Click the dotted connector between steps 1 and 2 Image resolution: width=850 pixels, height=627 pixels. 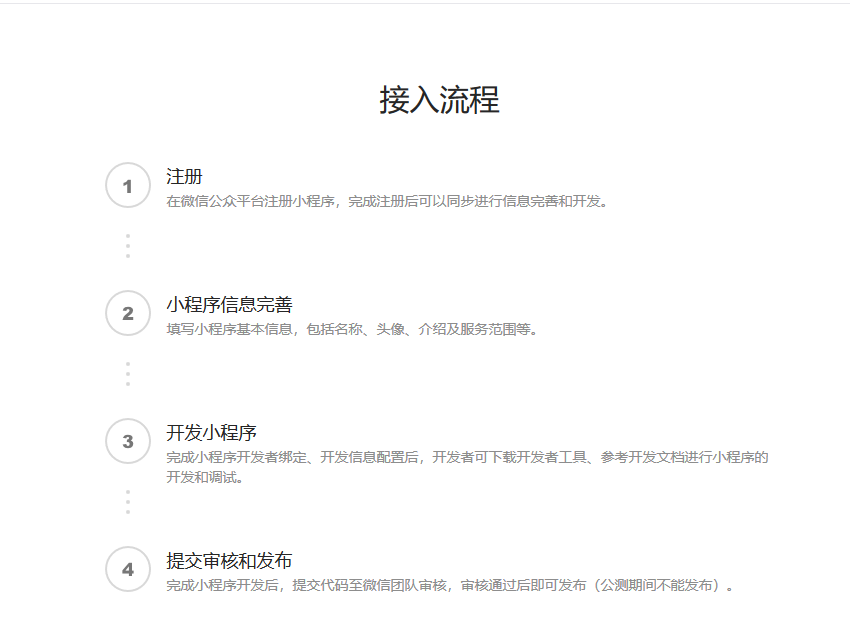pyautogui.click(x=127, y=246)
